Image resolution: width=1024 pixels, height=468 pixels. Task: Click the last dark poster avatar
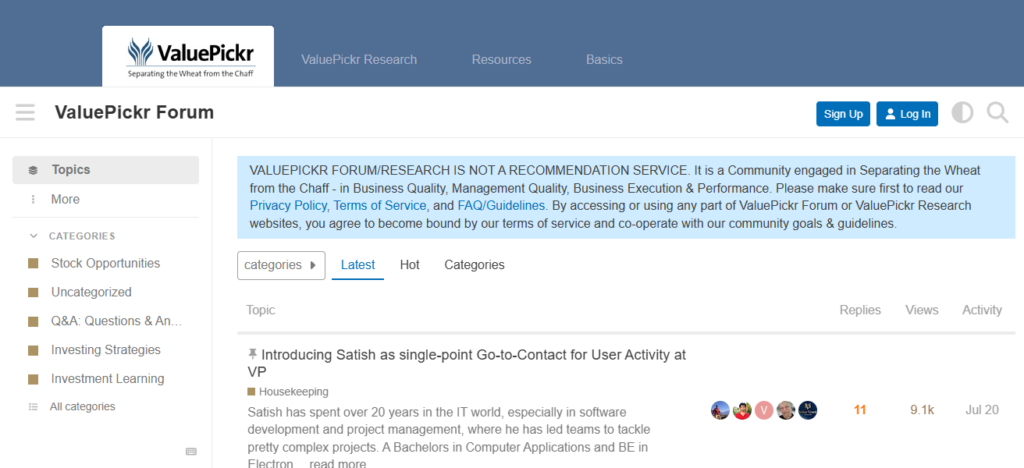[x=808, y=410]
